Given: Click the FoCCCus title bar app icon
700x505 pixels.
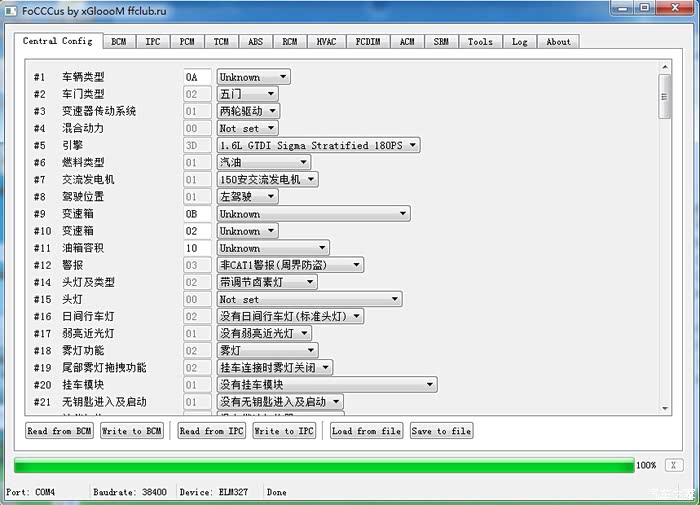Looking at the screenshot, I should pyautogui.click(x=11, y=11).
